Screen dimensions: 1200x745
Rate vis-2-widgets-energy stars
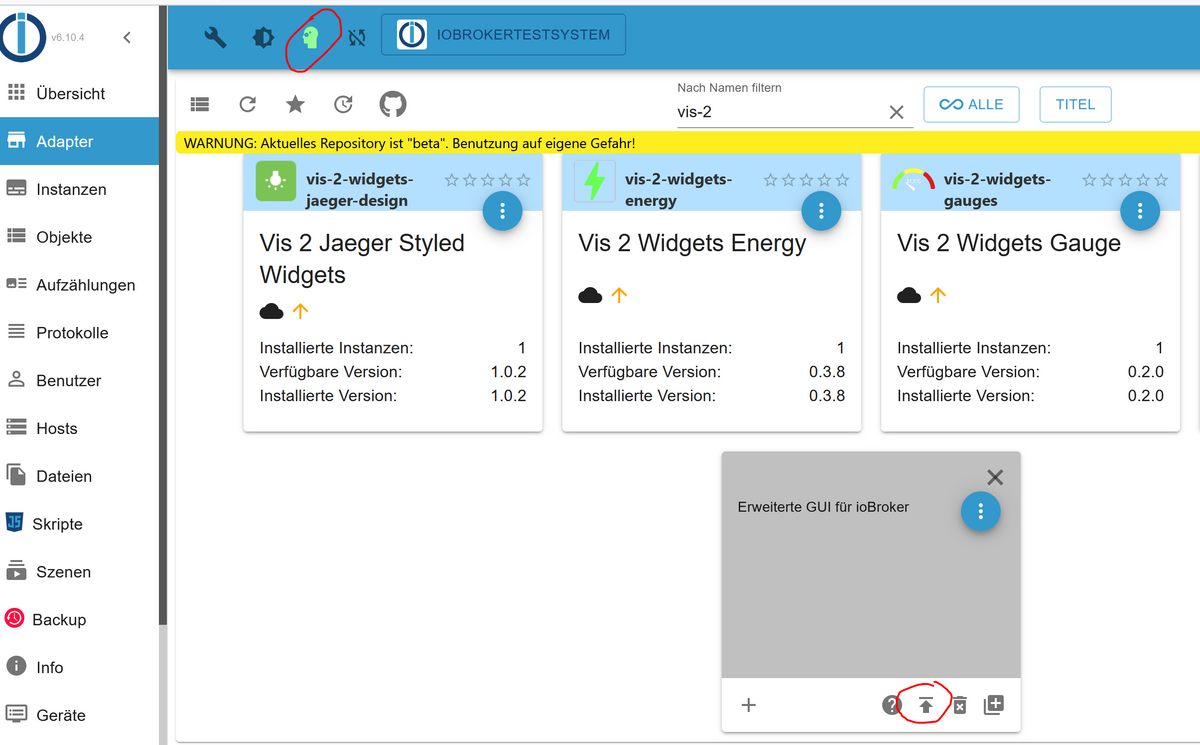[806, 180]
